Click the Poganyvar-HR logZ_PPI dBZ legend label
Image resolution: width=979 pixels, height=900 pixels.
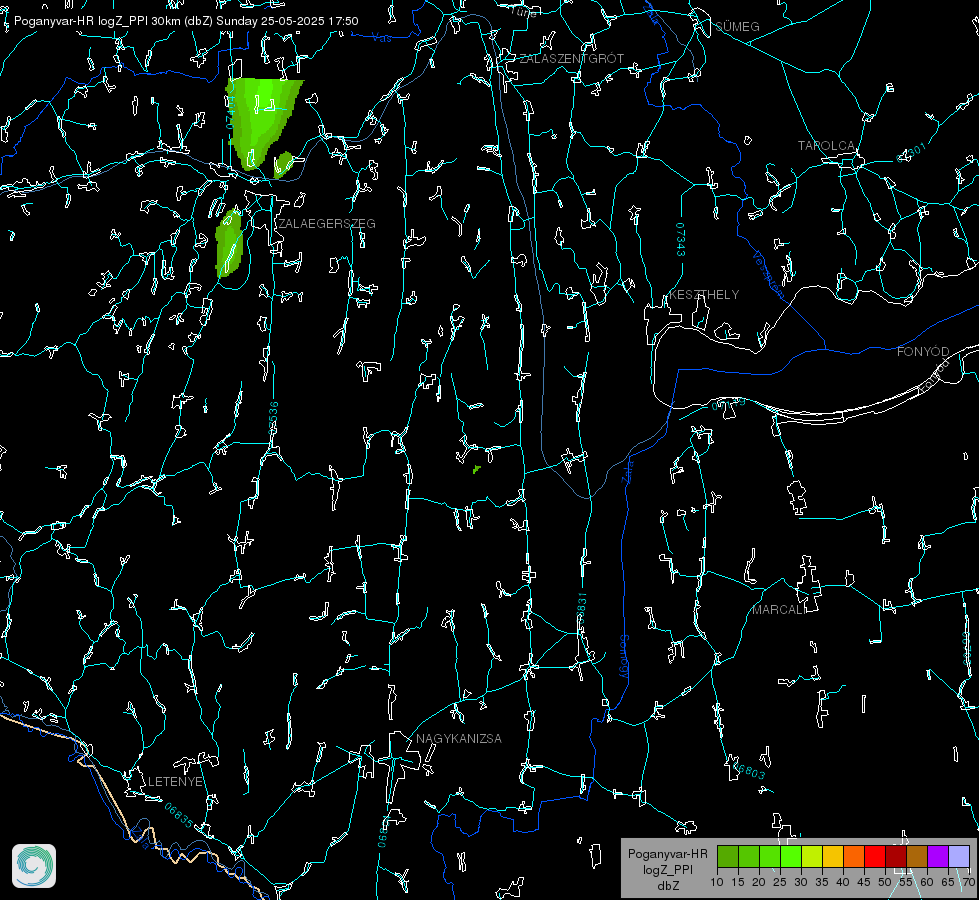pyautogui.click(x=667, y=869)
